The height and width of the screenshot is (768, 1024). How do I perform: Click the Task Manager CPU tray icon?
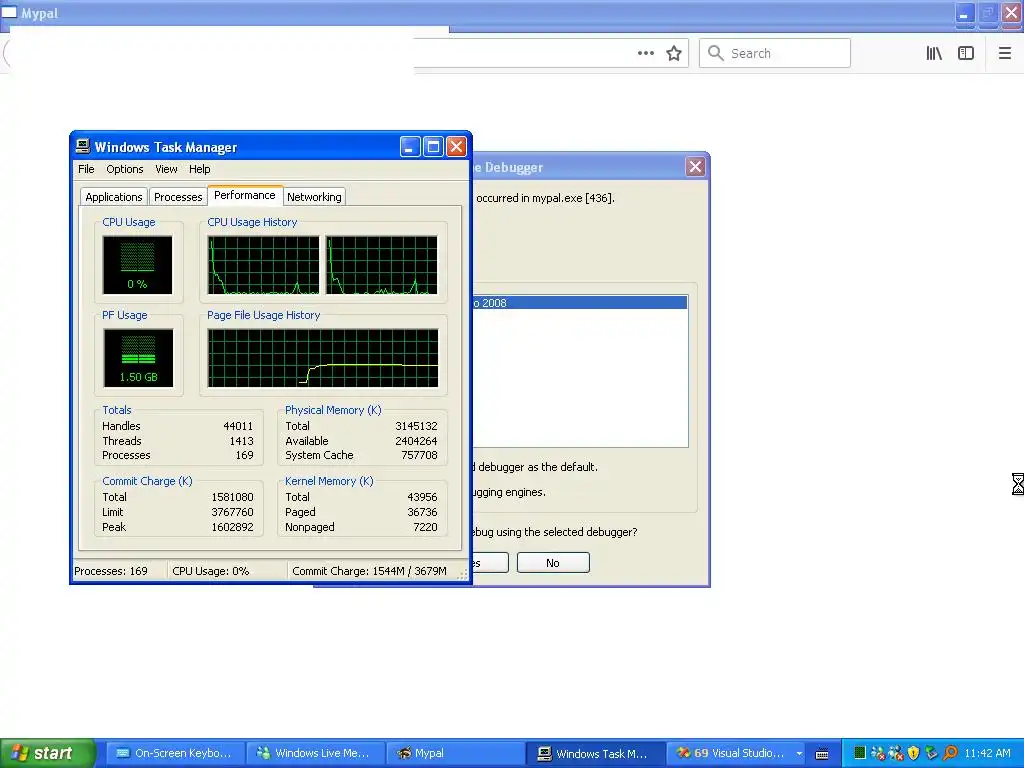[859, 753]
